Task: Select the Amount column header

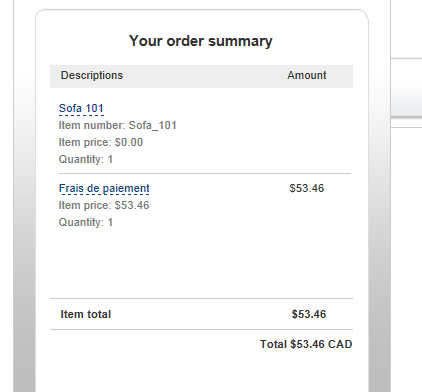Action: 307,75
